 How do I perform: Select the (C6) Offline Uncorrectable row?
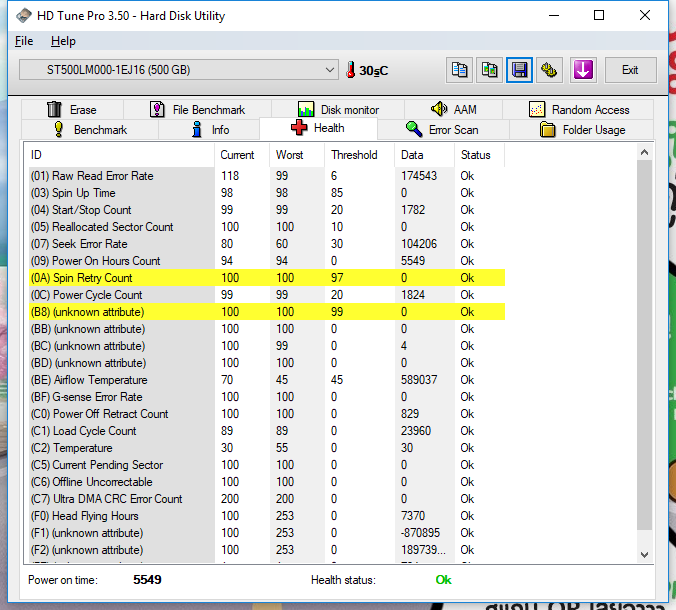tap(267, 482)
